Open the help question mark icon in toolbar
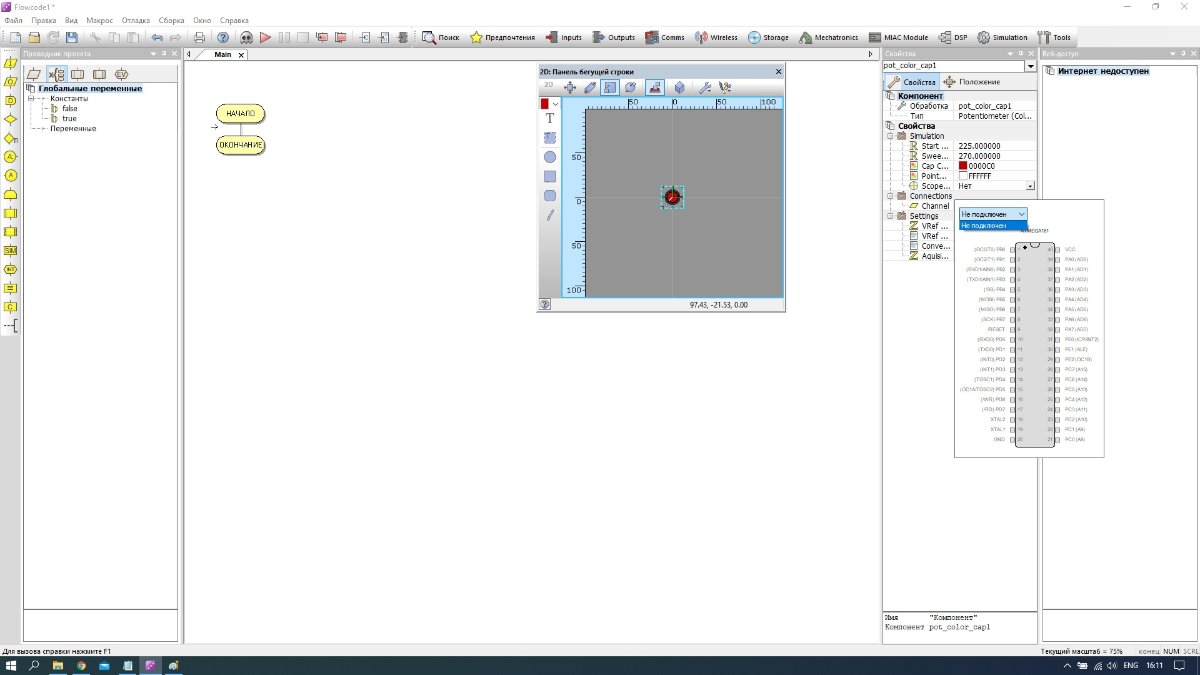The image size is (1200, 675). [x=223, y=38]
